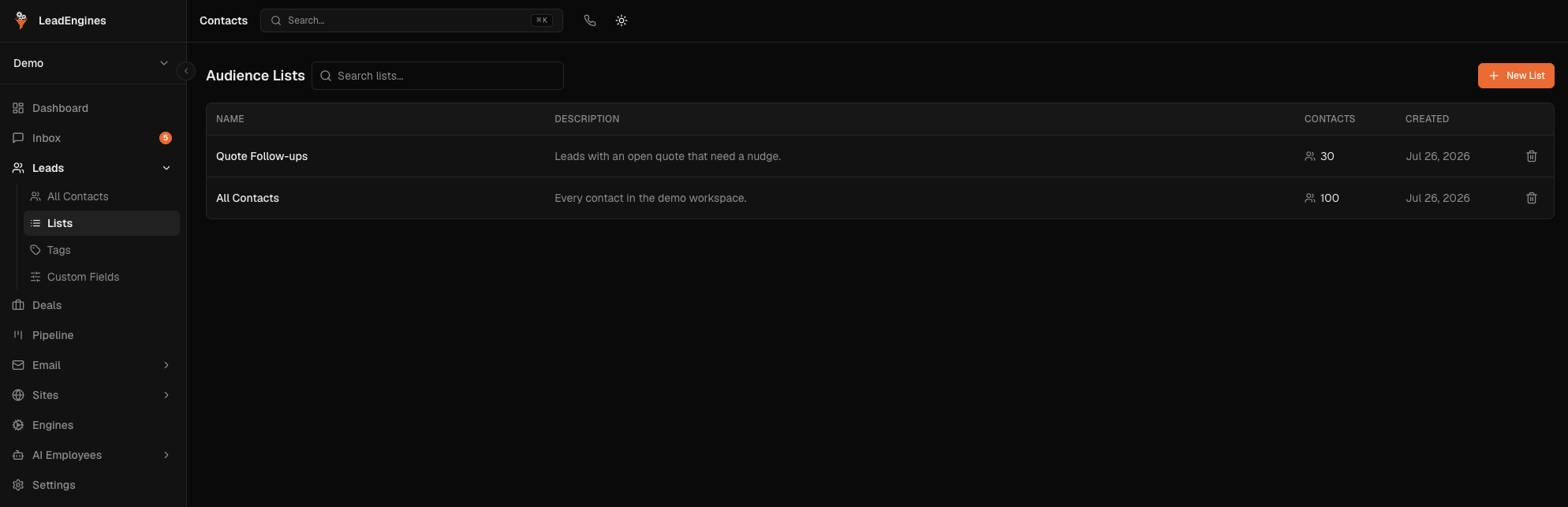1568x507 pixels.
Task: Select the Leads sidebar item
Action: (93, 168)
